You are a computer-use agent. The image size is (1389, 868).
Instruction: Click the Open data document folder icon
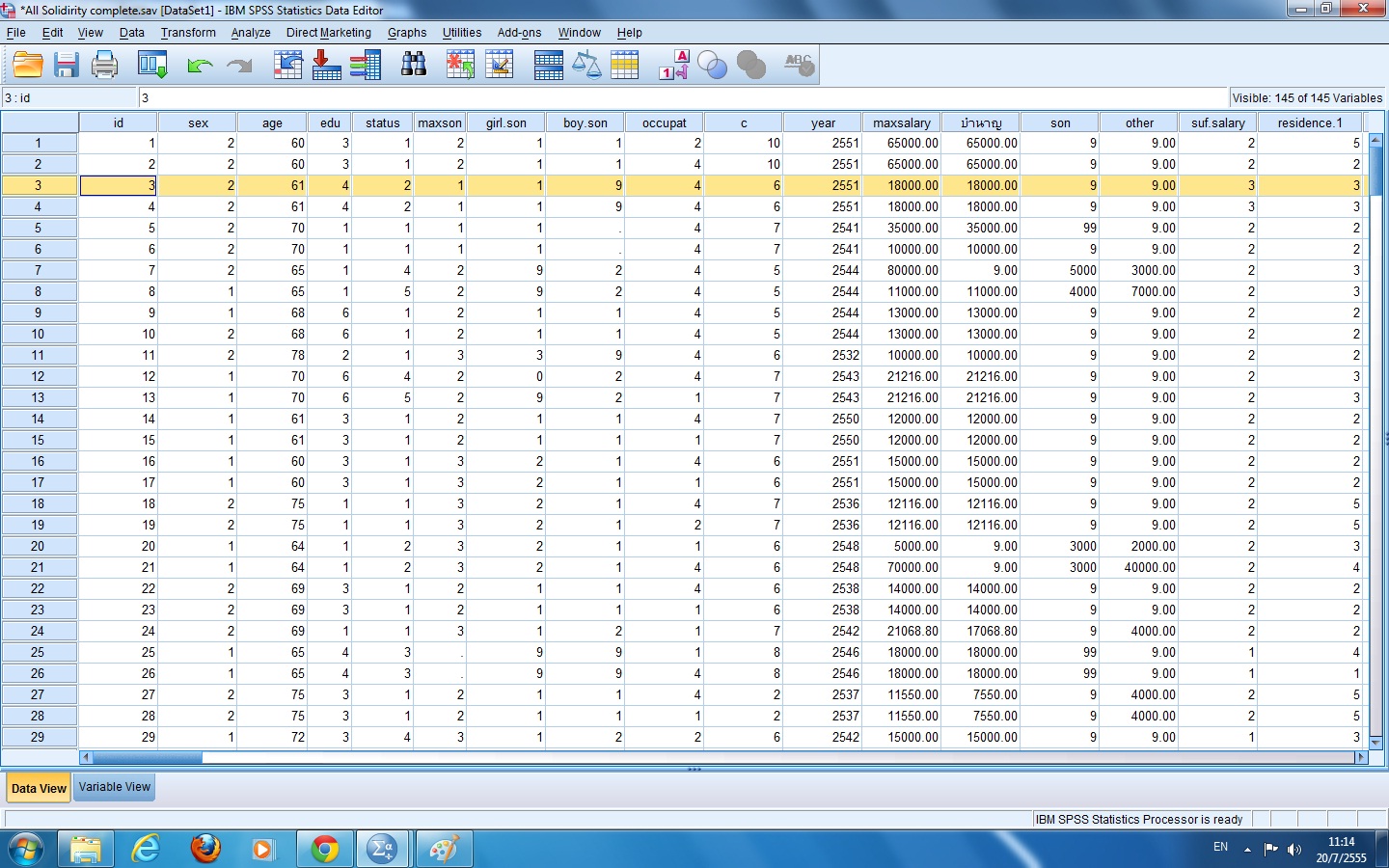tap(28, 65)
